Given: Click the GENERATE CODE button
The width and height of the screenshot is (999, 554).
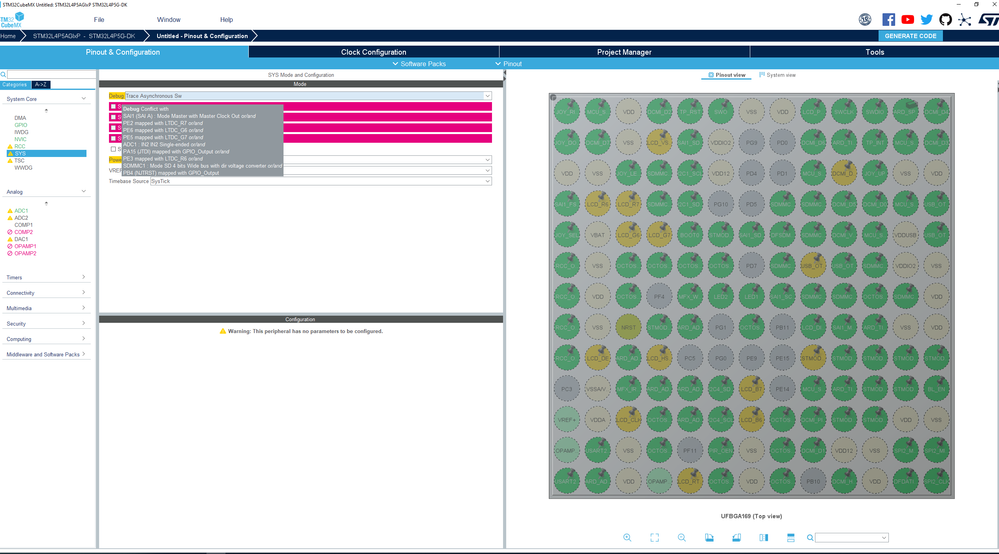Looking at the screenshot, I should (x=910, y=36).
